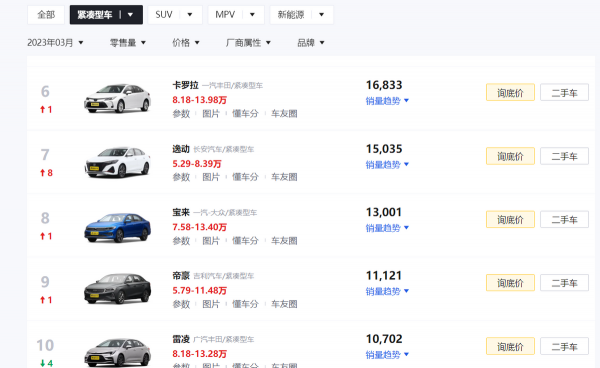Open 参数 for 逸动
Viewport: 600px width, 368px height.
(181, 177)
